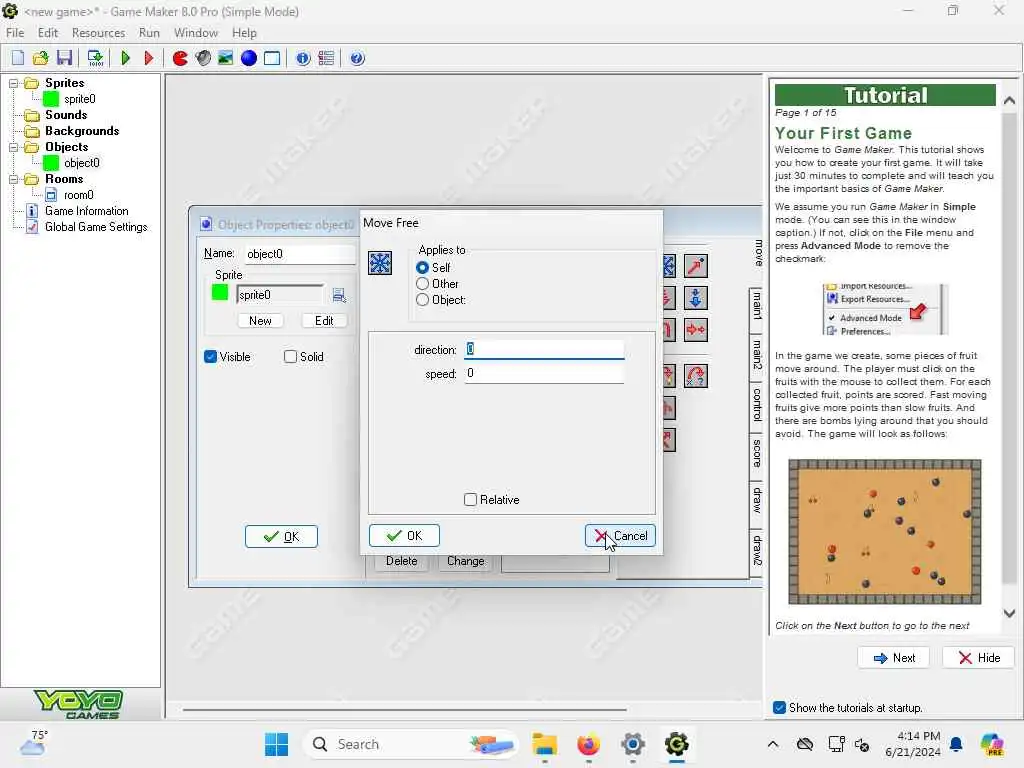Viewport: 1024px width, 768px height.
Task: Toggle Show the tutorials at startup
Action: [x=779, y=708]
